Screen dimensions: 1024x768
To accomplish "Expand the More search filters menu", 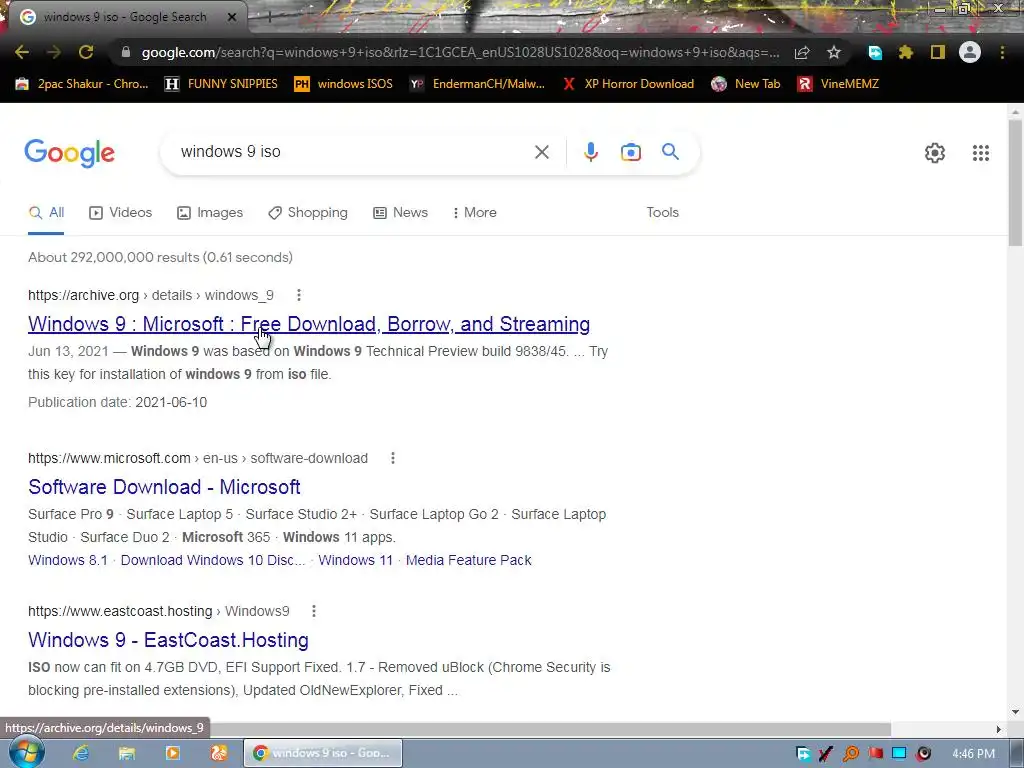I will click(475, 213).
